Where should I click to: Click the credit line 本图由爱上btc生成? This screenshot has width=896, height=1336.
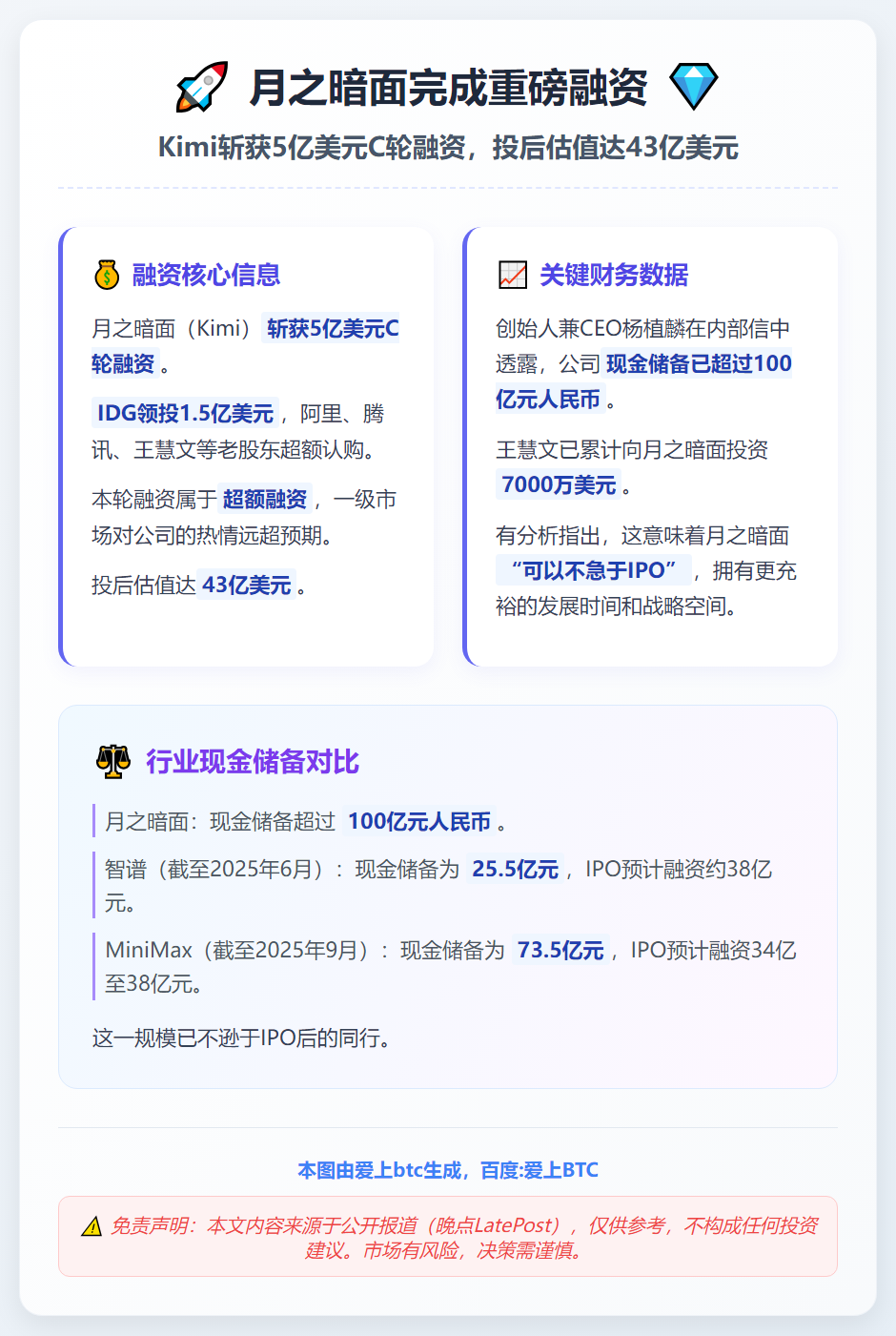point(448,1170)
